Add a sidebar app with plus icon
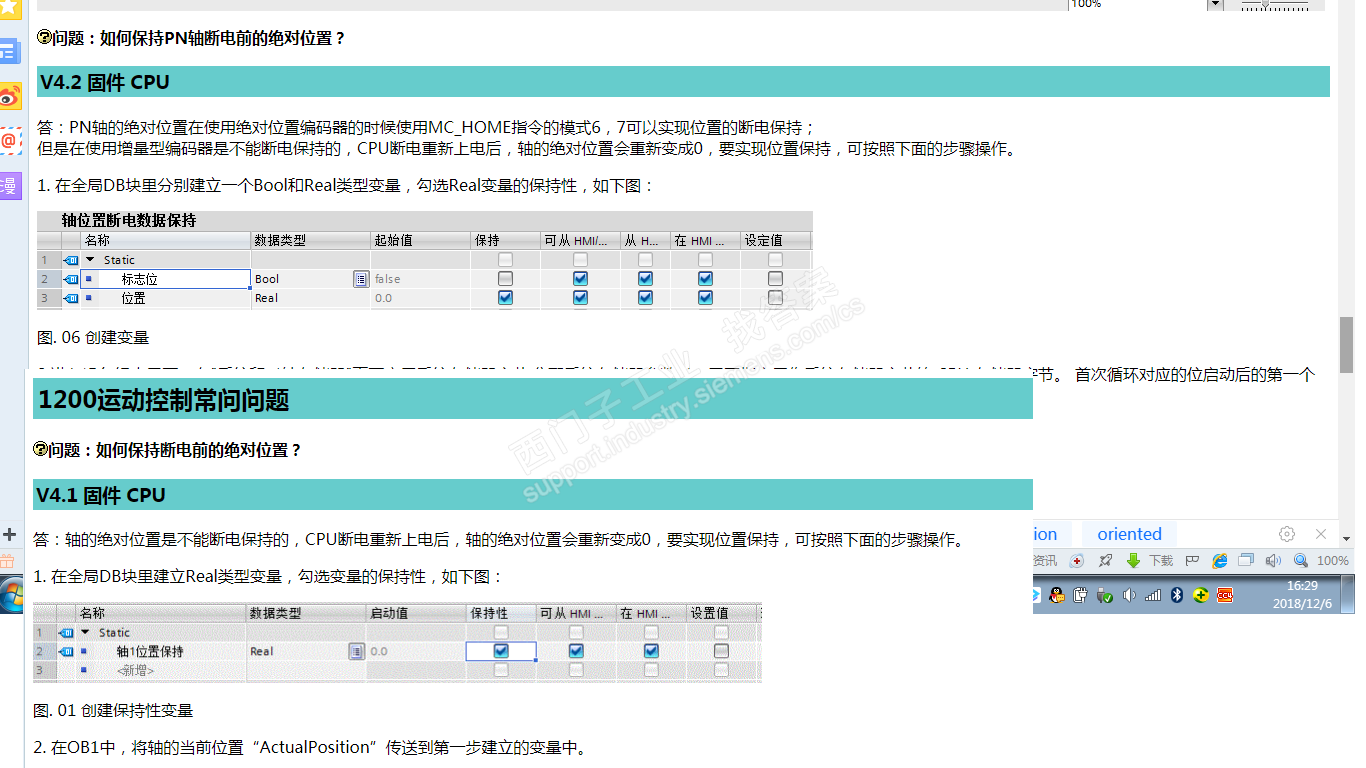1366x768 pixels. pos(10,534)
